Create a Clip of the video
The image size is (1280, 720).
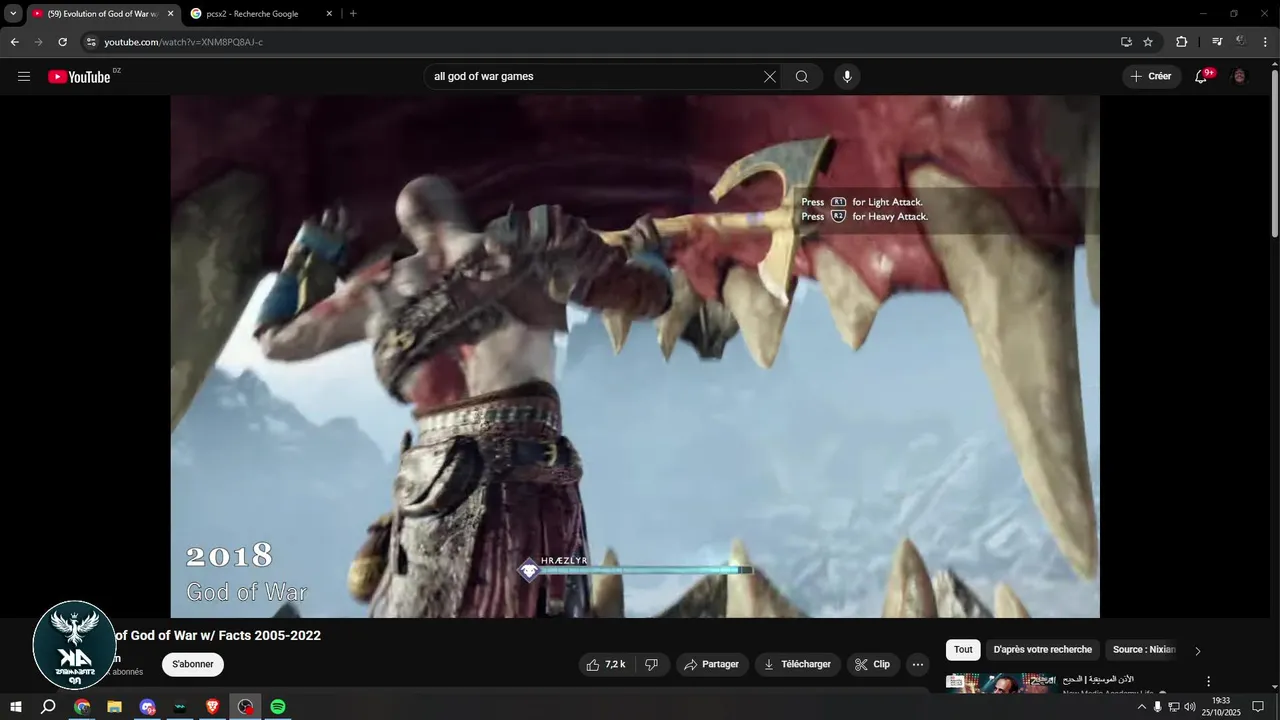point(873,664)
